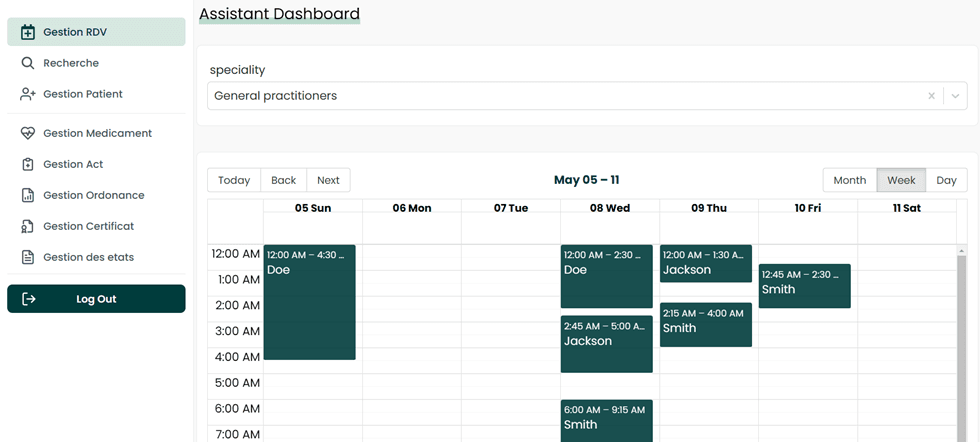Click the Gestion Patient add-user icon

point(28,94)
